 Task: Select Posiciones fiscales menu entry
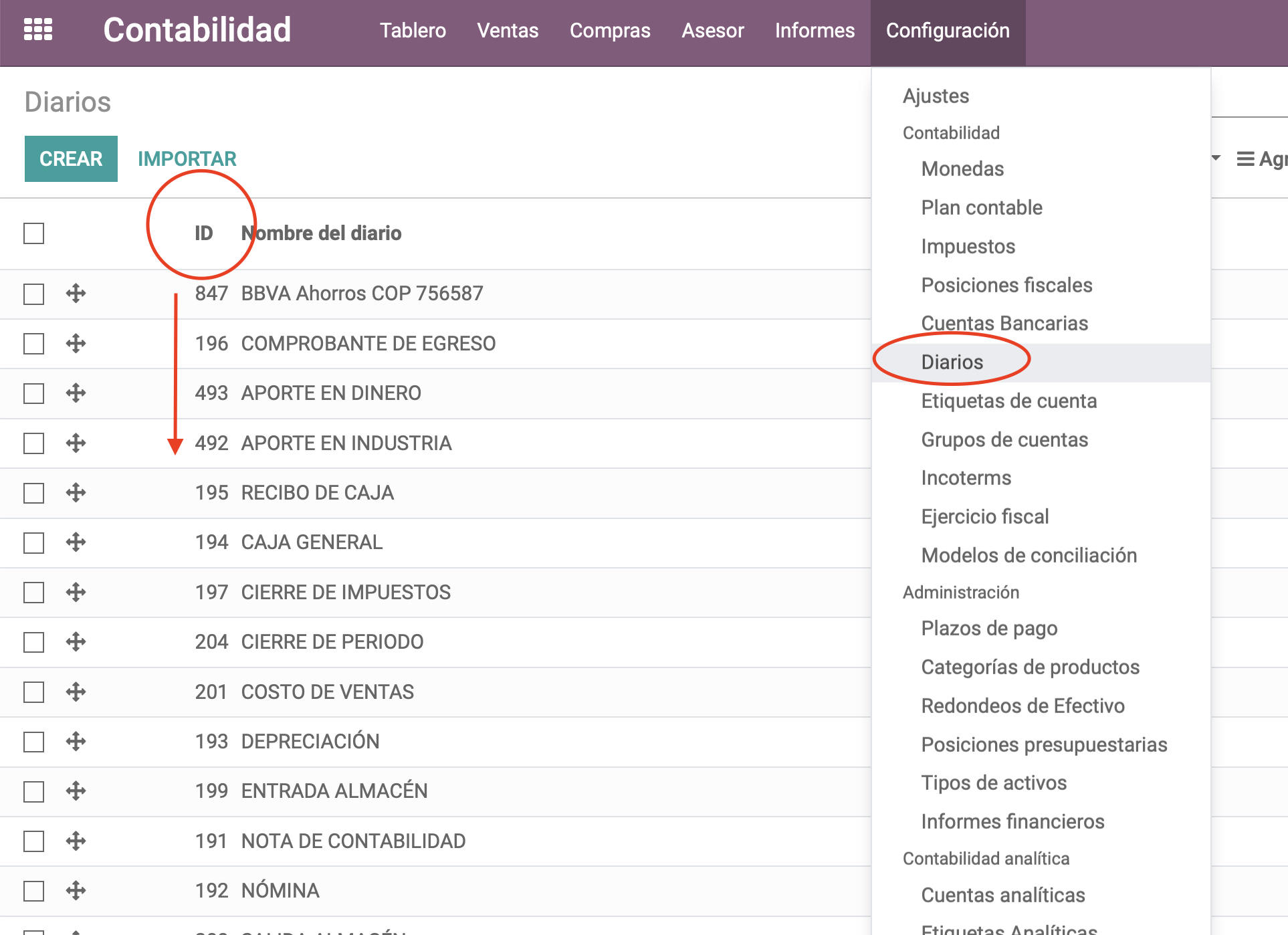(1041, 286)
